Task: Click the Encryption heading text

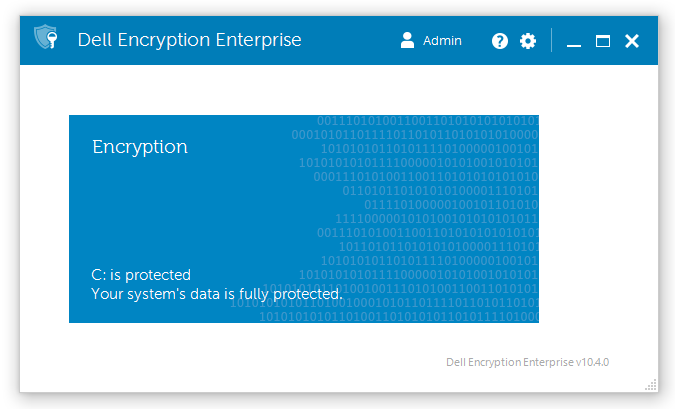Action: tap(140, 147)
